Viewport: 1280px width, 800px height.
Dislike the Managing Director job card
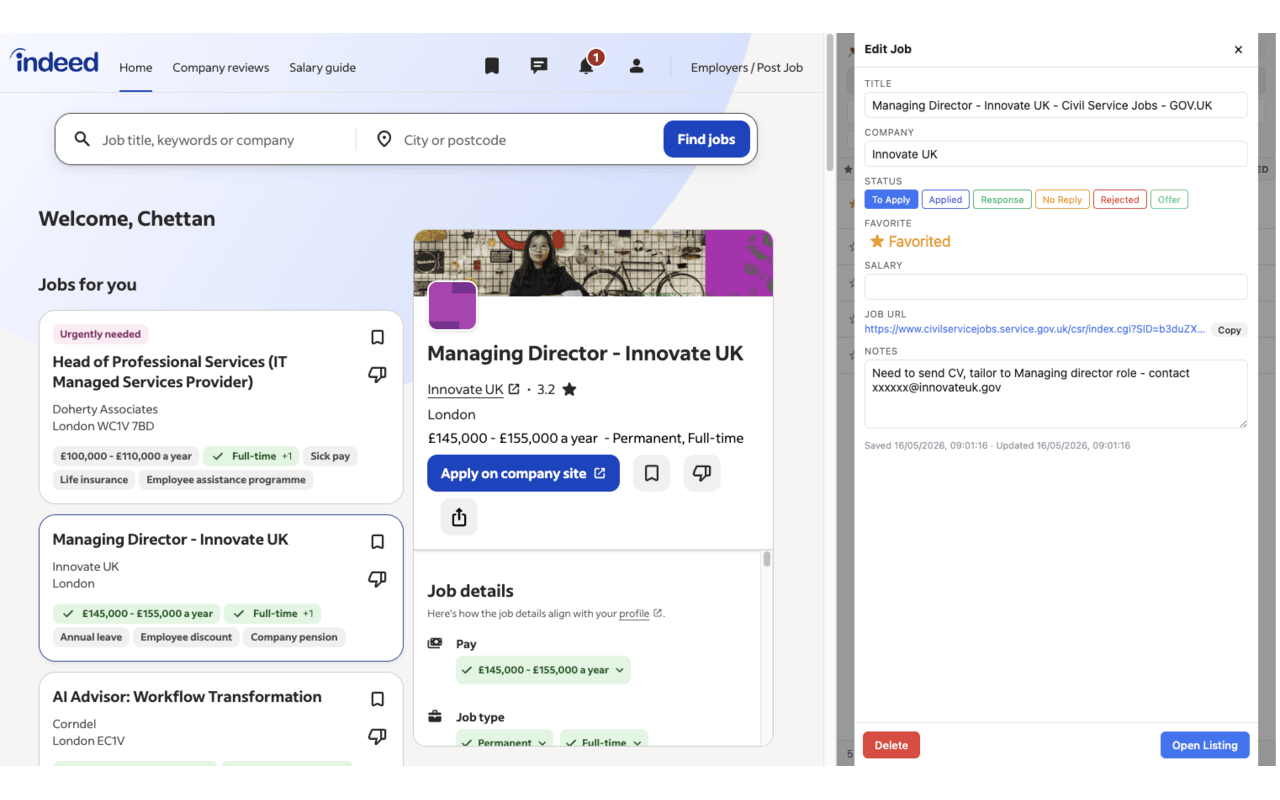tap(377, 579)
